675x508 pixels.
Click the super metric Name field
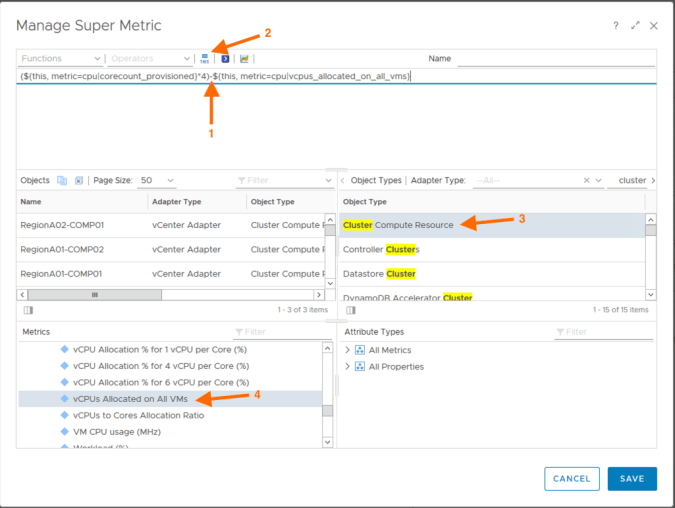[555, 59]
